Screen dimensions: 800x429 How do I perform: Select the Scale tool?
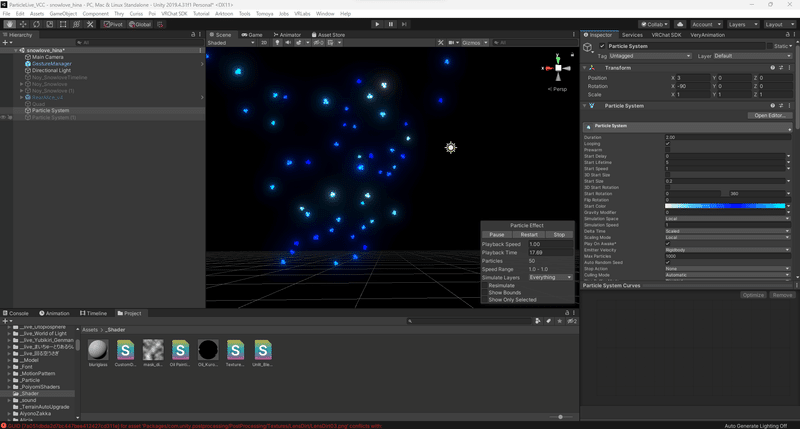tap(49, 24)
